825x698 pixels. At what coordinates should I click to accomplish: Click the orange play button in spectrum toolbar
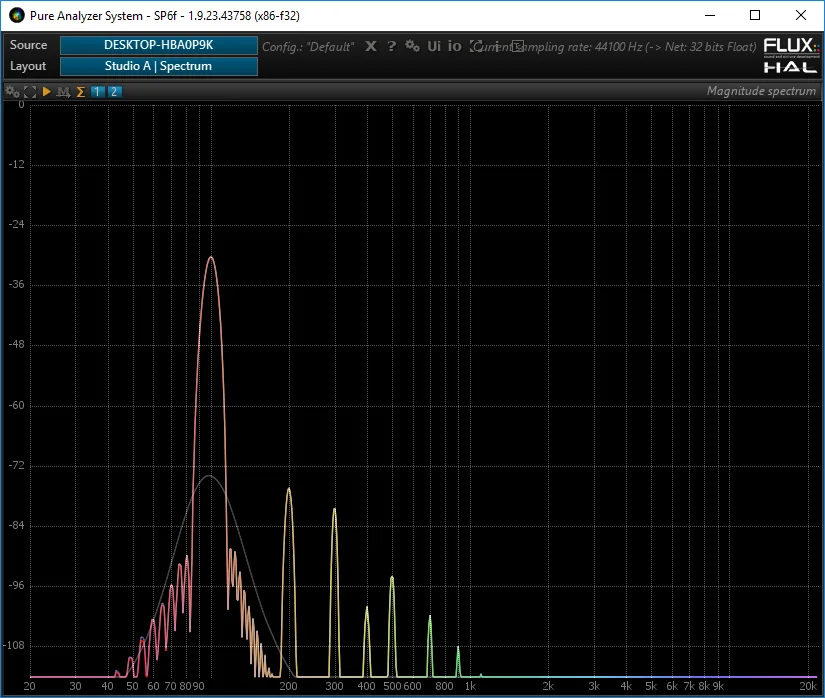(46, 92)
